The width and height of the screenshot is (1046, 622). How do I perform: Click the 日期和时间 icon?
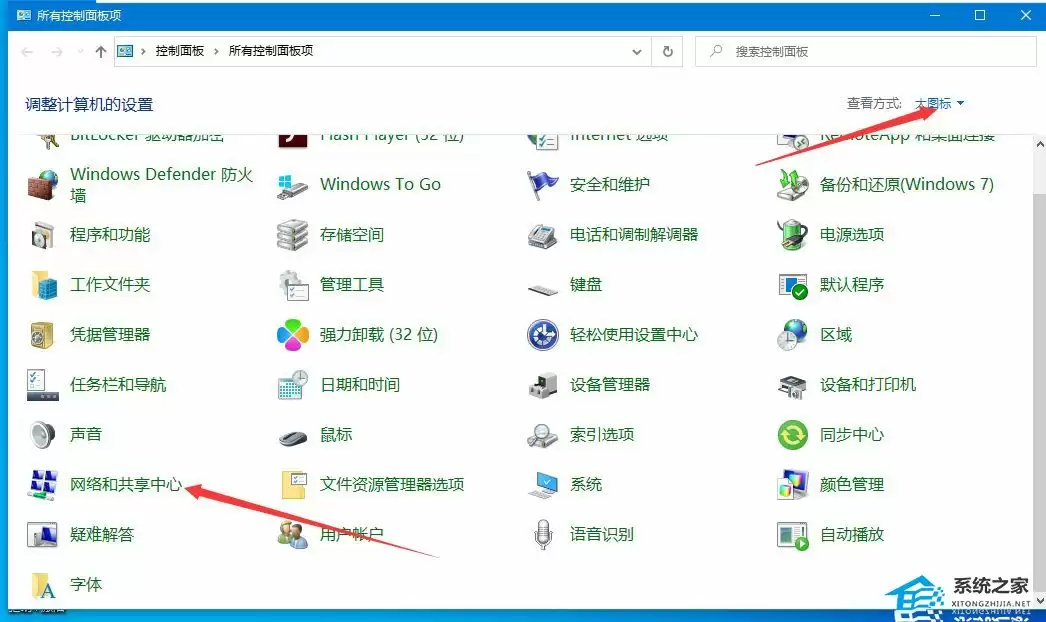[293, 385]
